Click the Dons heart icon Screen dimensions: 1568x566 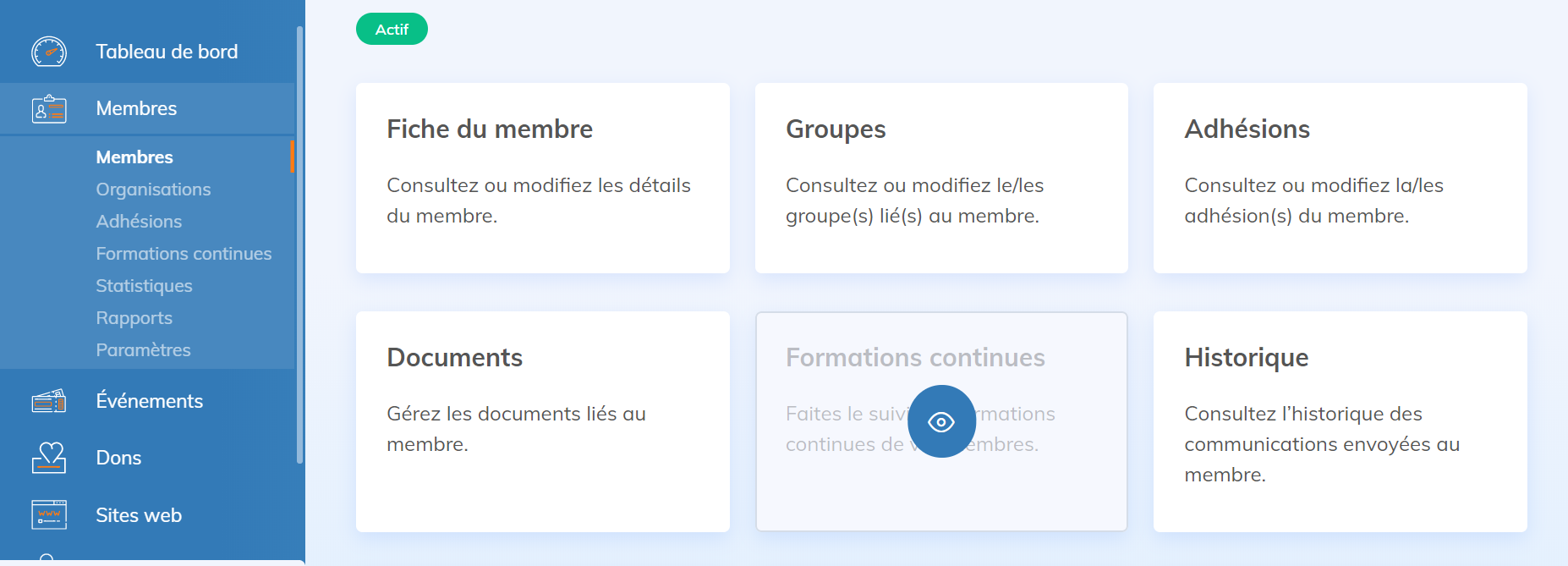tap(49, 458)
